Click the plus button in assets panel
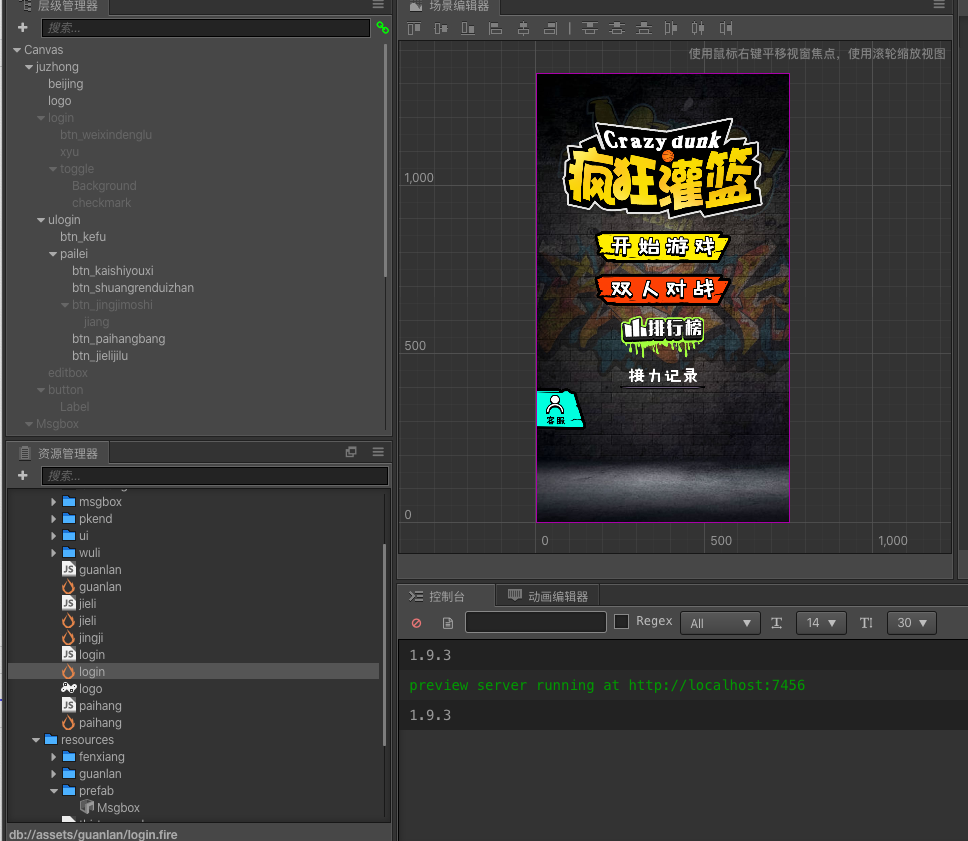Viewport: 968px width, 841px height. 23,475
